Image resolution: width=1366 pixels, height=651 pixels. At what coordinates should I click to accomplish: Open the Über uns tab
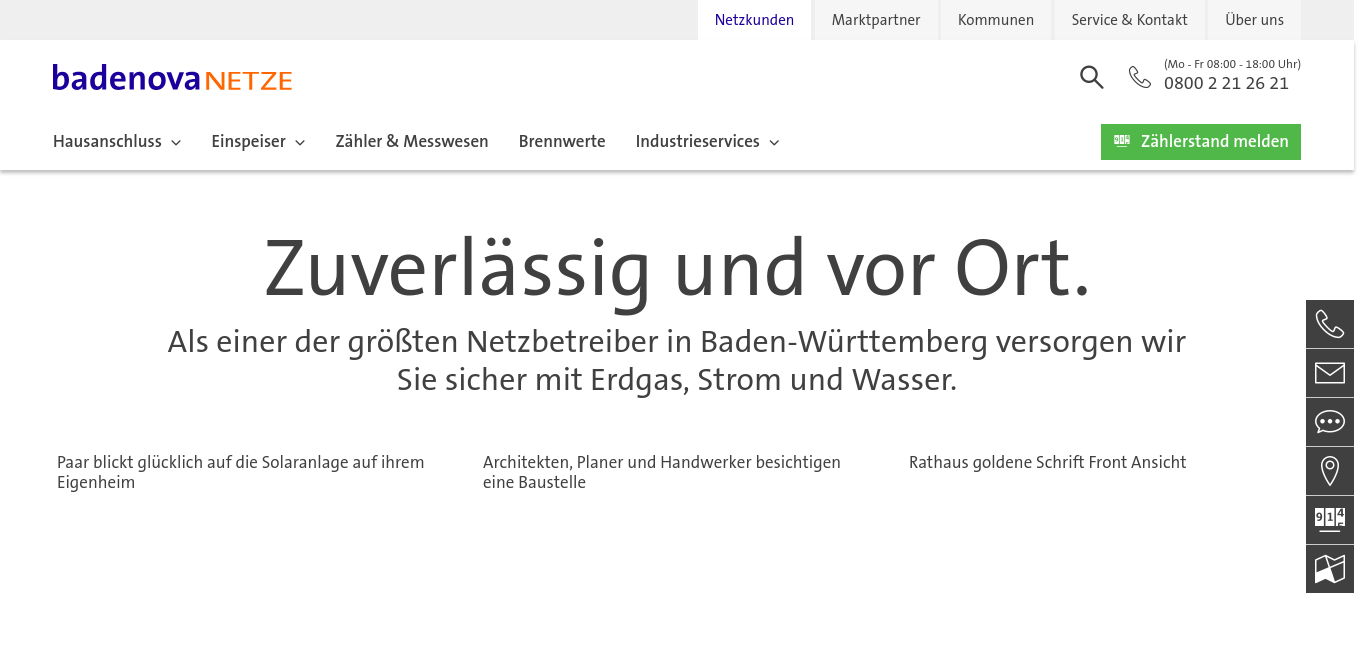coord(1254,20)
